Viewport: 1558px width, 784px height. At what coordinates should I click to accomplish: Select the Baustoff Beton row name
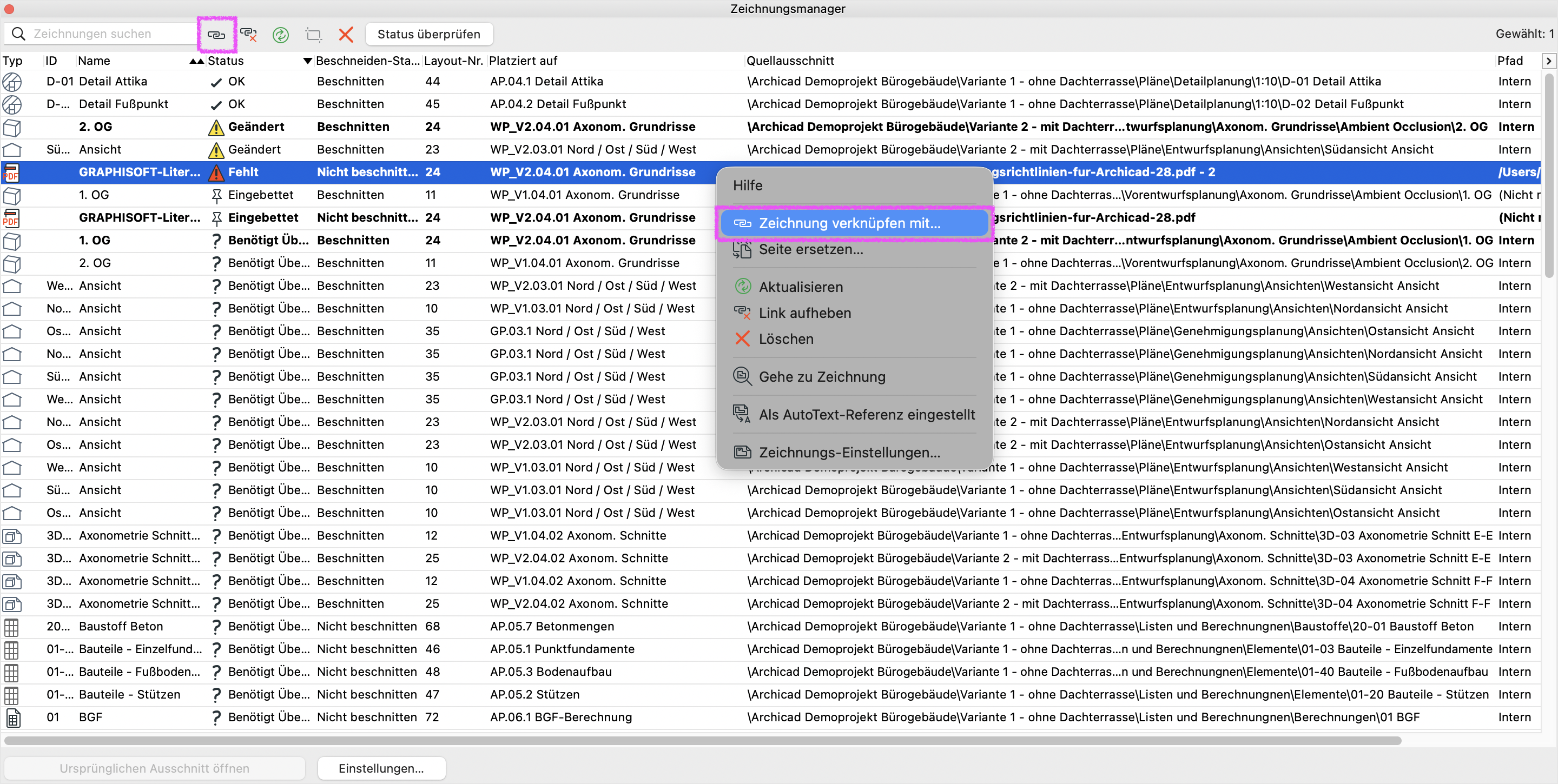[x=120, y=627]
